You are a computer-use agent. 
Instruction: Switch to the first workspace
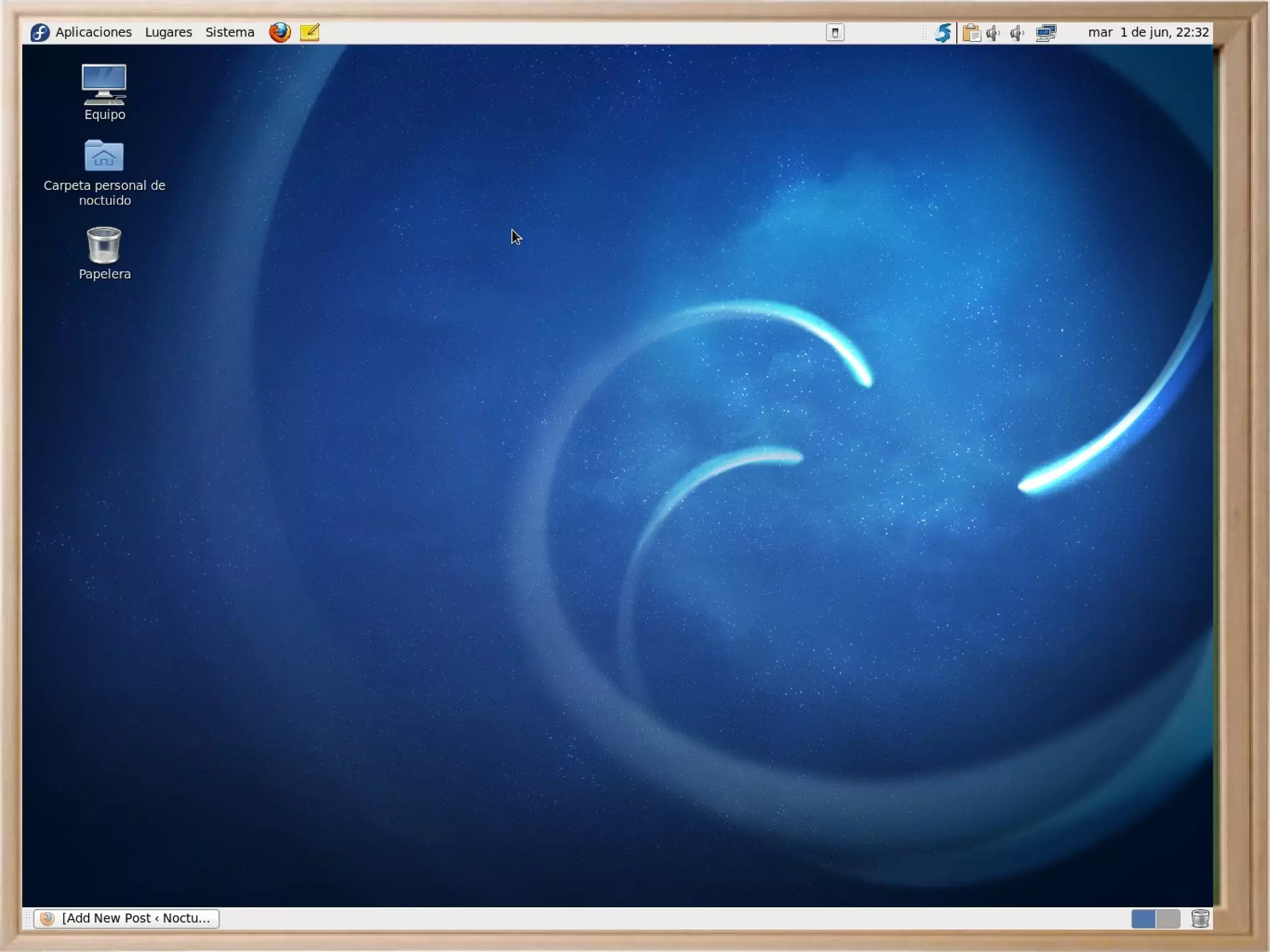coord(1143,919)
